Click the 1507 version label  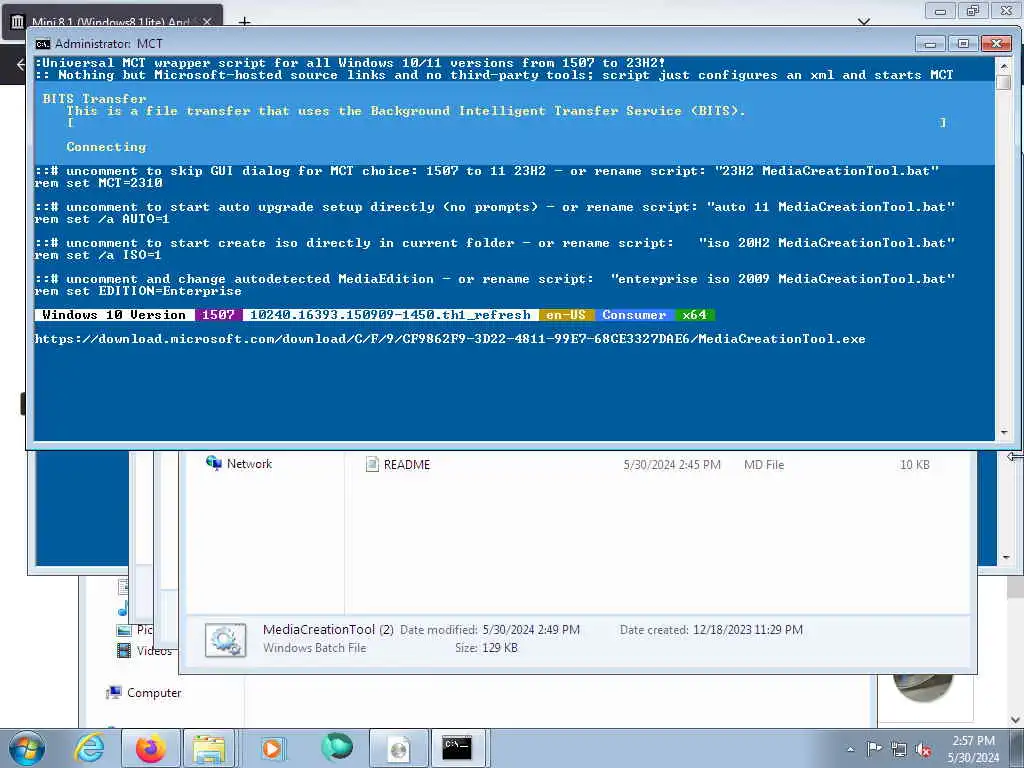tap(218, 315)
